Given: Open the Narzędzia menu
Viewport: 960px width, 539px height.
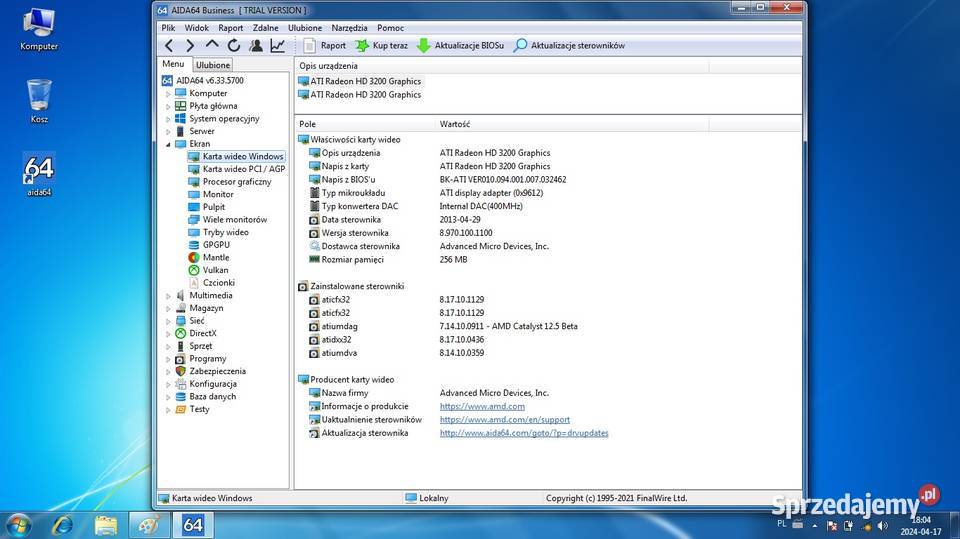Looking at the screenshot, I should click(349, 28).
